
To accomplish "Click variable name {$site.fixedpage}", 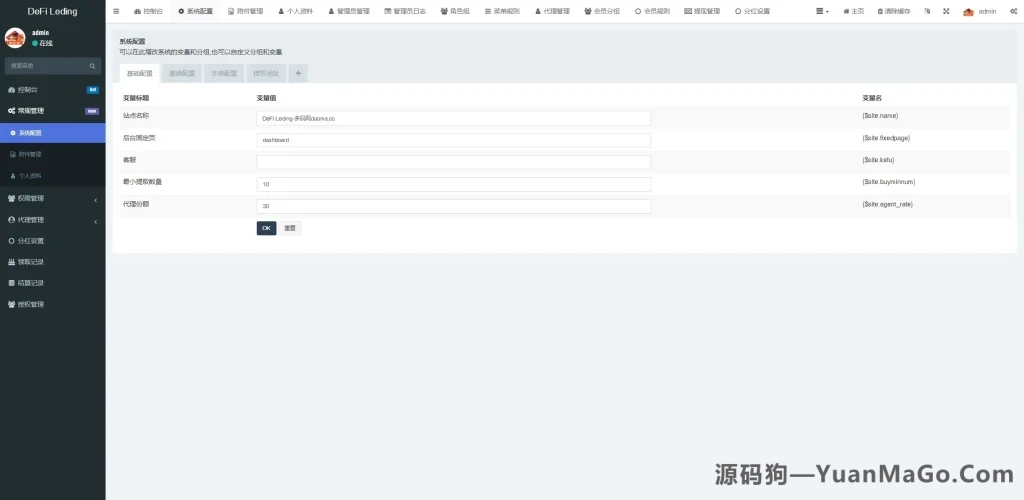I will point(886,138).
